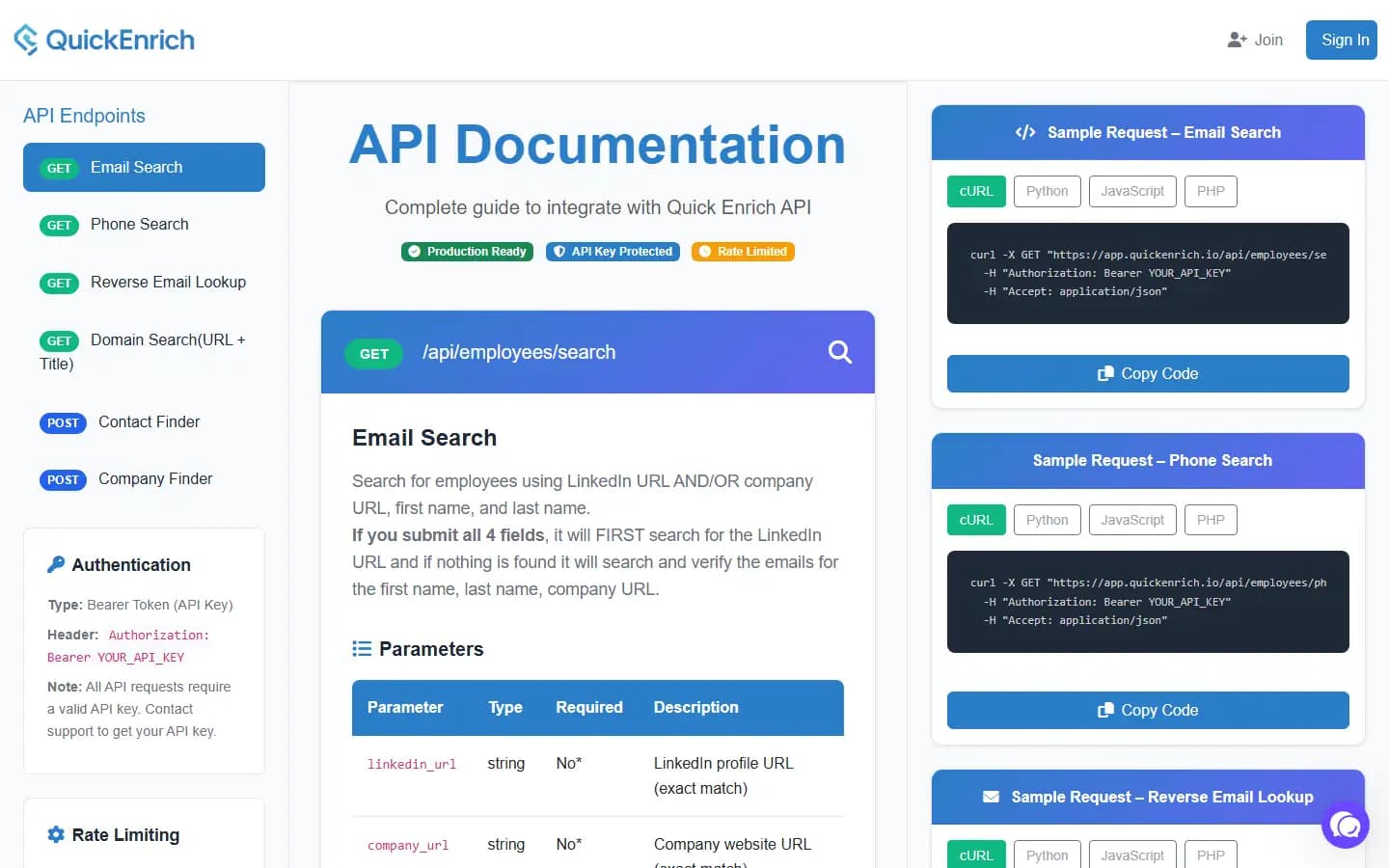Click the Email Search curl code block
The height and width of the screenshot is (868, 1389).
1148,273
